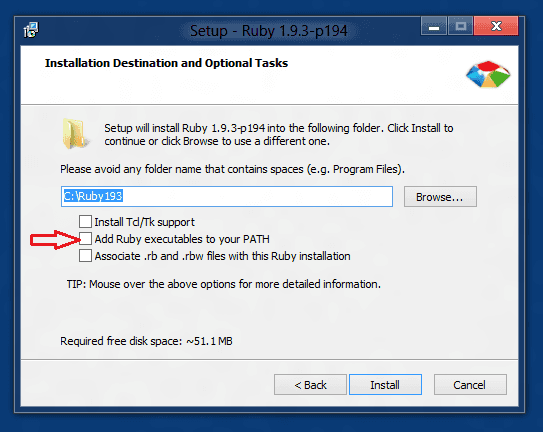Enable Install Tcl/Tk support checkbox
This screenshot has height=432, width=543.
[x=85, y=221]
